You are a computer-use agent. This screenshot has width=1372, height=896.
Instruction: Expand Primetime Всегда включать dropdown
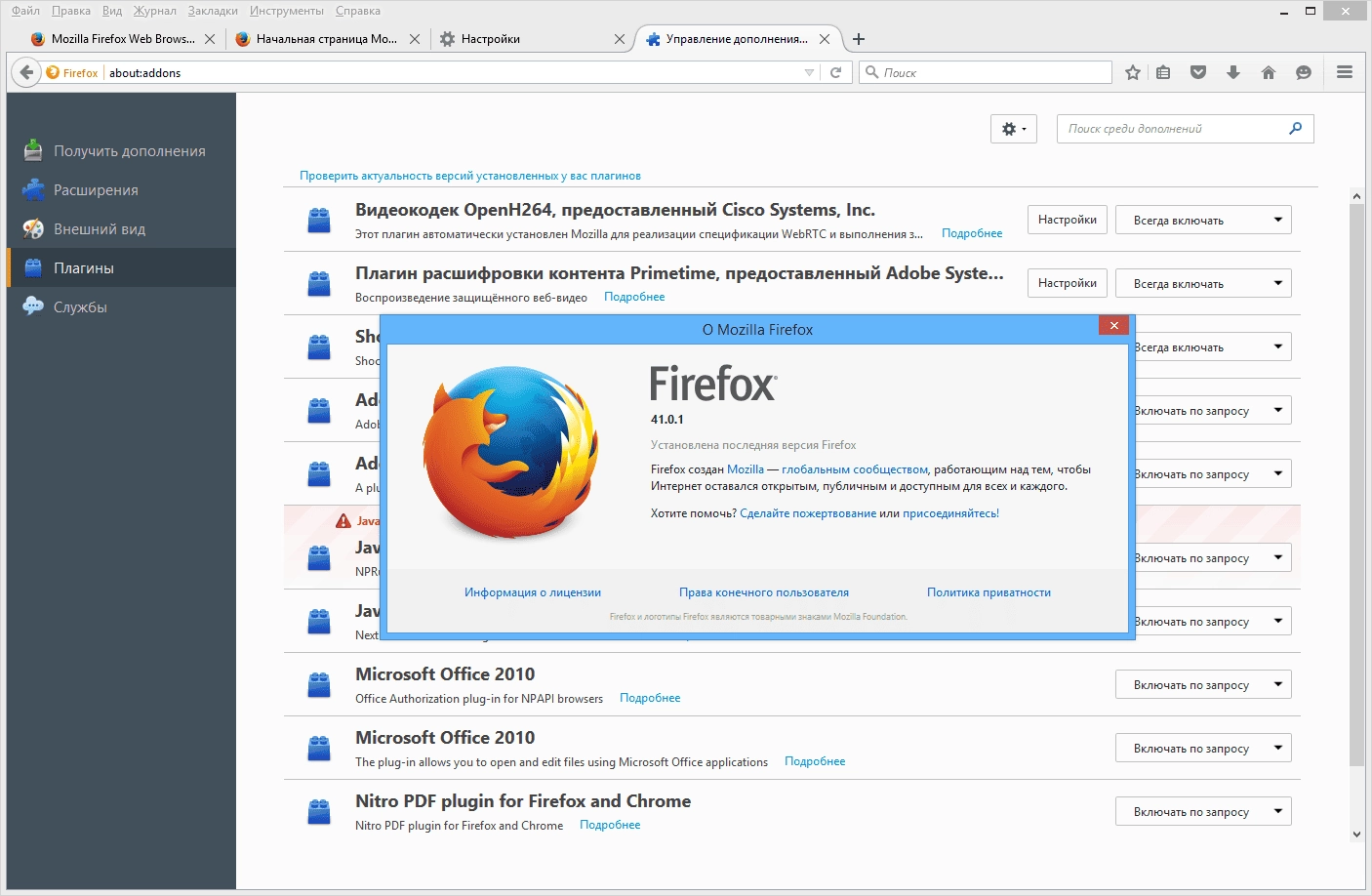(1203, 283)
